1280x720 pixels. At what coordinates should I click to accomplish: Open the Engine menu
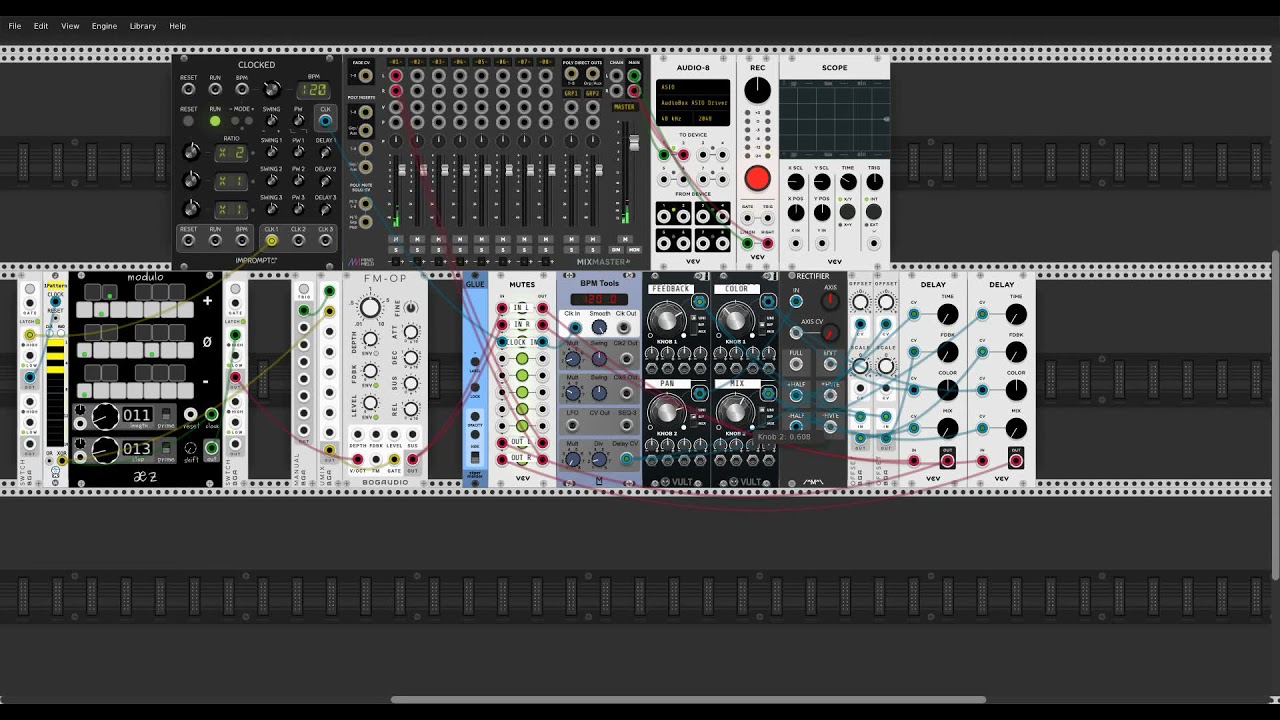[x=104, y=26]
